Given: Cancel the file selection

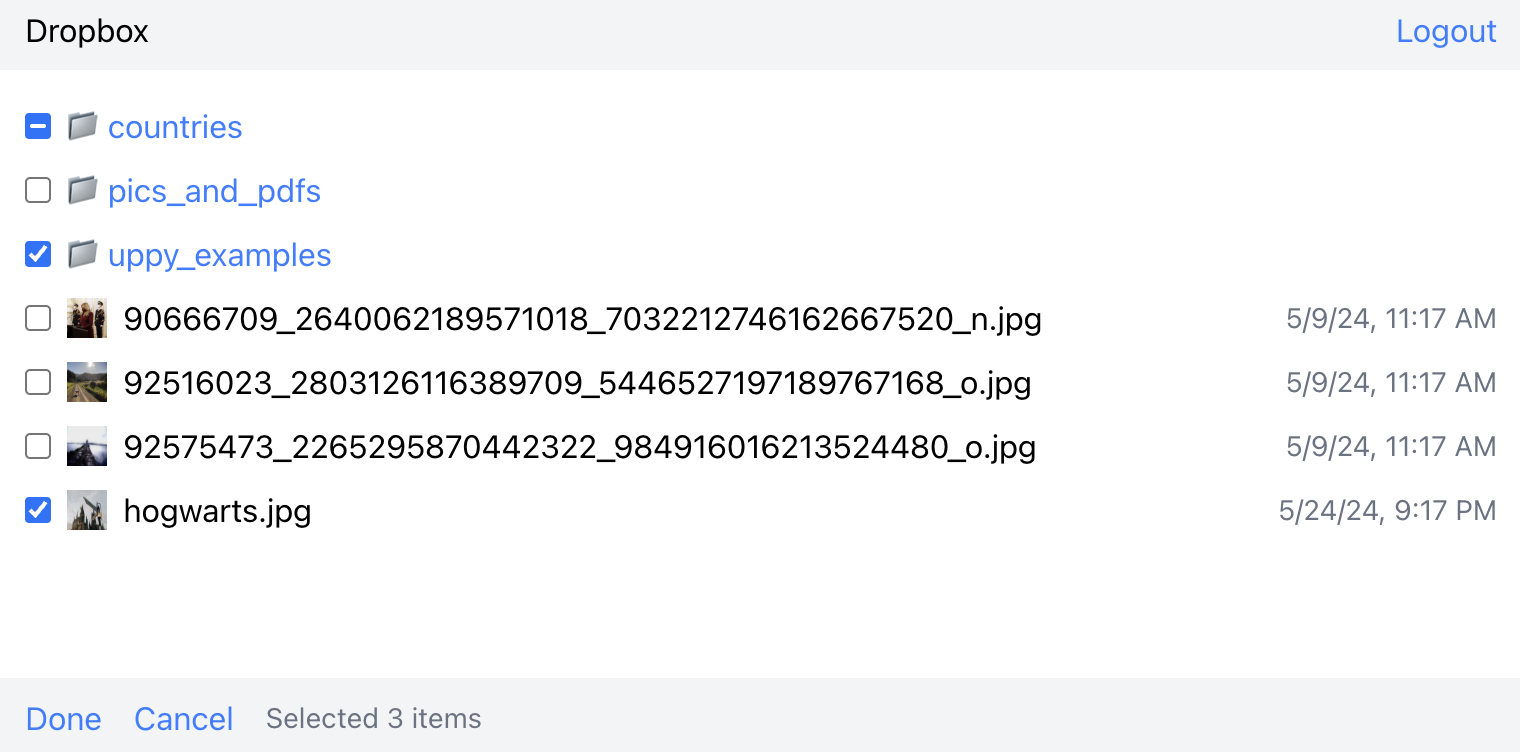Looking at the screenshot, I should pyautogui.click(x=184, y=719).
